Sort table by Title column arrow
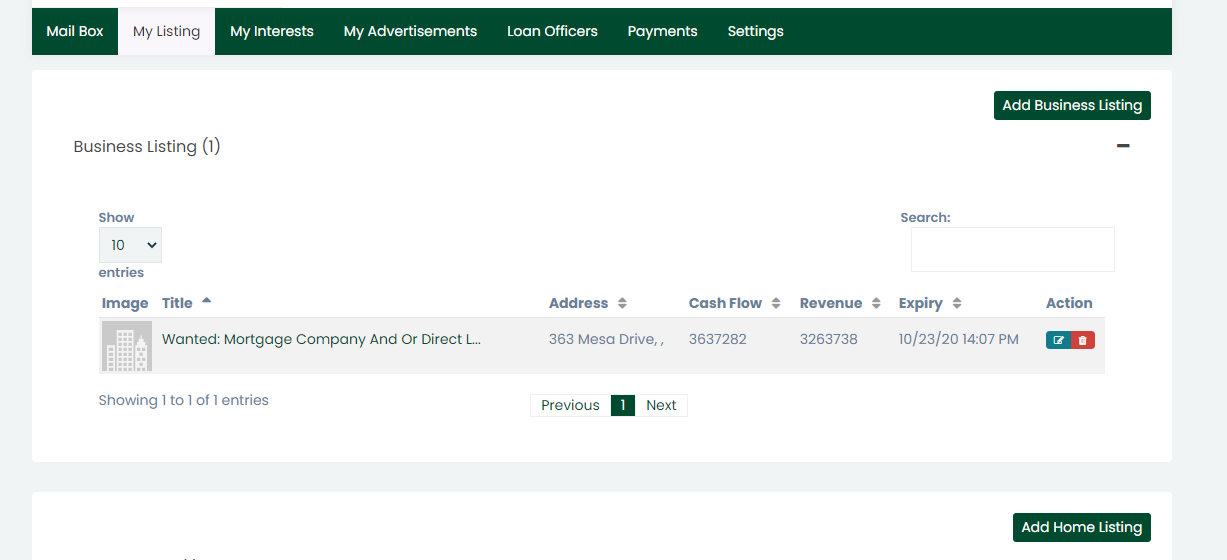This screenshot has width=1227, height=560. point(206,301)
